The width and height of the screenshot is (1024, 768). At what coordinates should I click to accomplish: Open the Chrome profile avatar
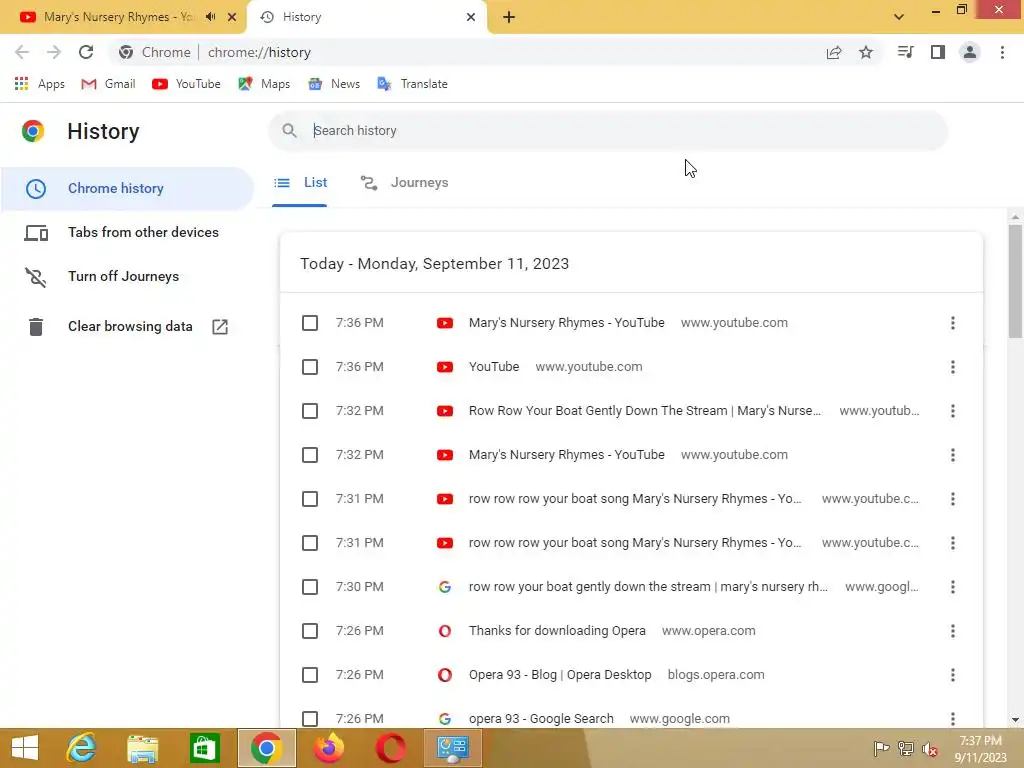tap(970, 52)
